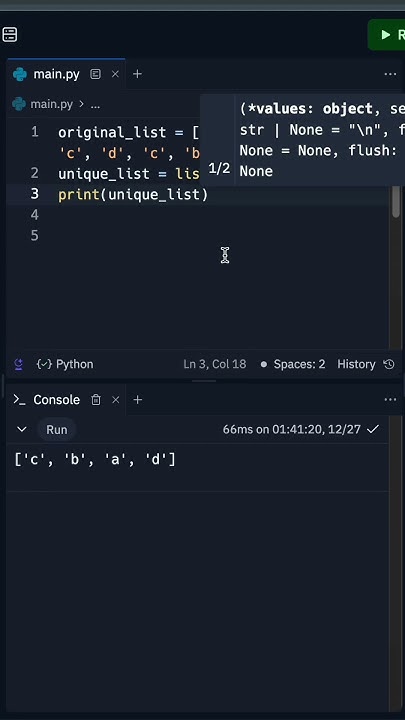Viewport: 405px width, 720px height.
Task: Click the run success checkmark
Action: [x=373, y=429]
